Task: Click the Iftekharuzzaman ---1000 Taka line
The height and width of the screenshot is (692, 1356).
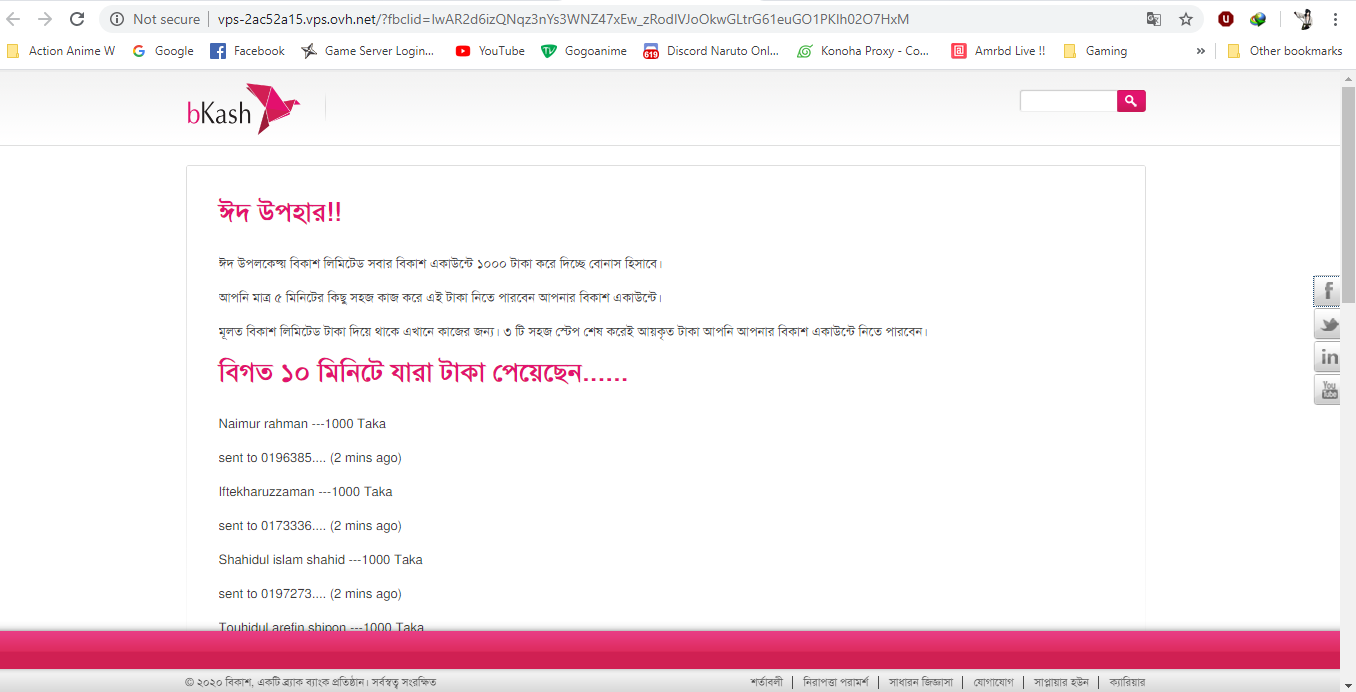Action: click(x=305, y=491)
